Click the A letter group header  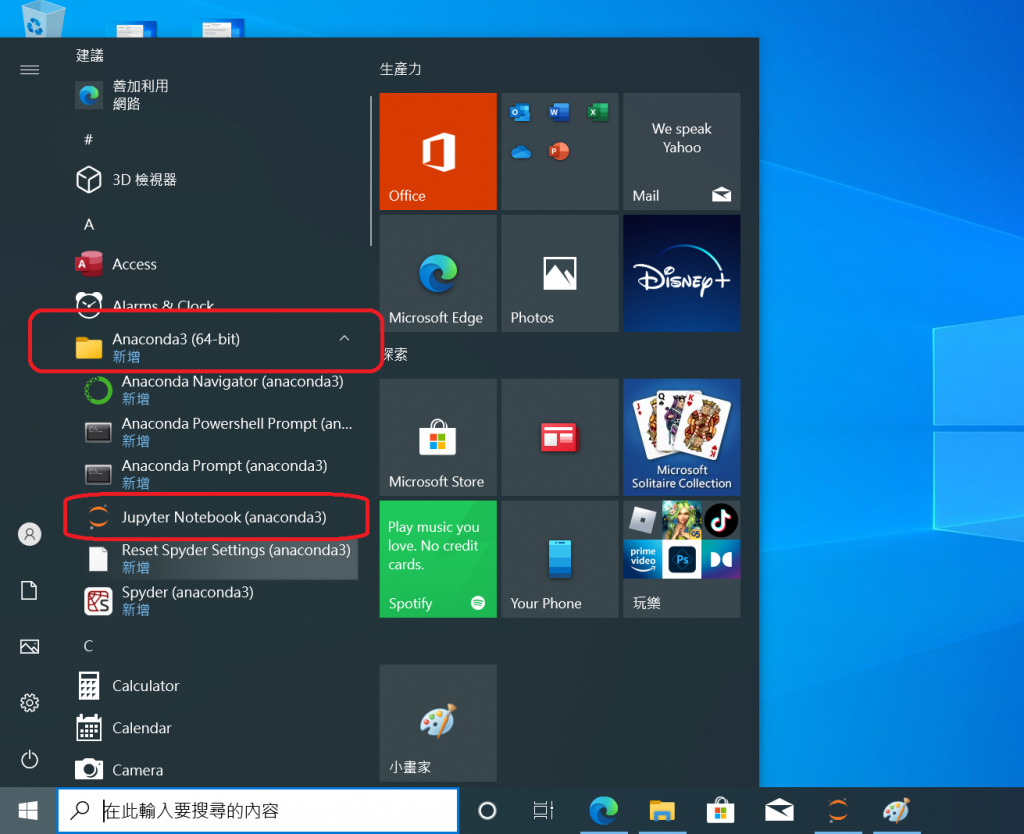pyautogui.click(x=89, y=225)
